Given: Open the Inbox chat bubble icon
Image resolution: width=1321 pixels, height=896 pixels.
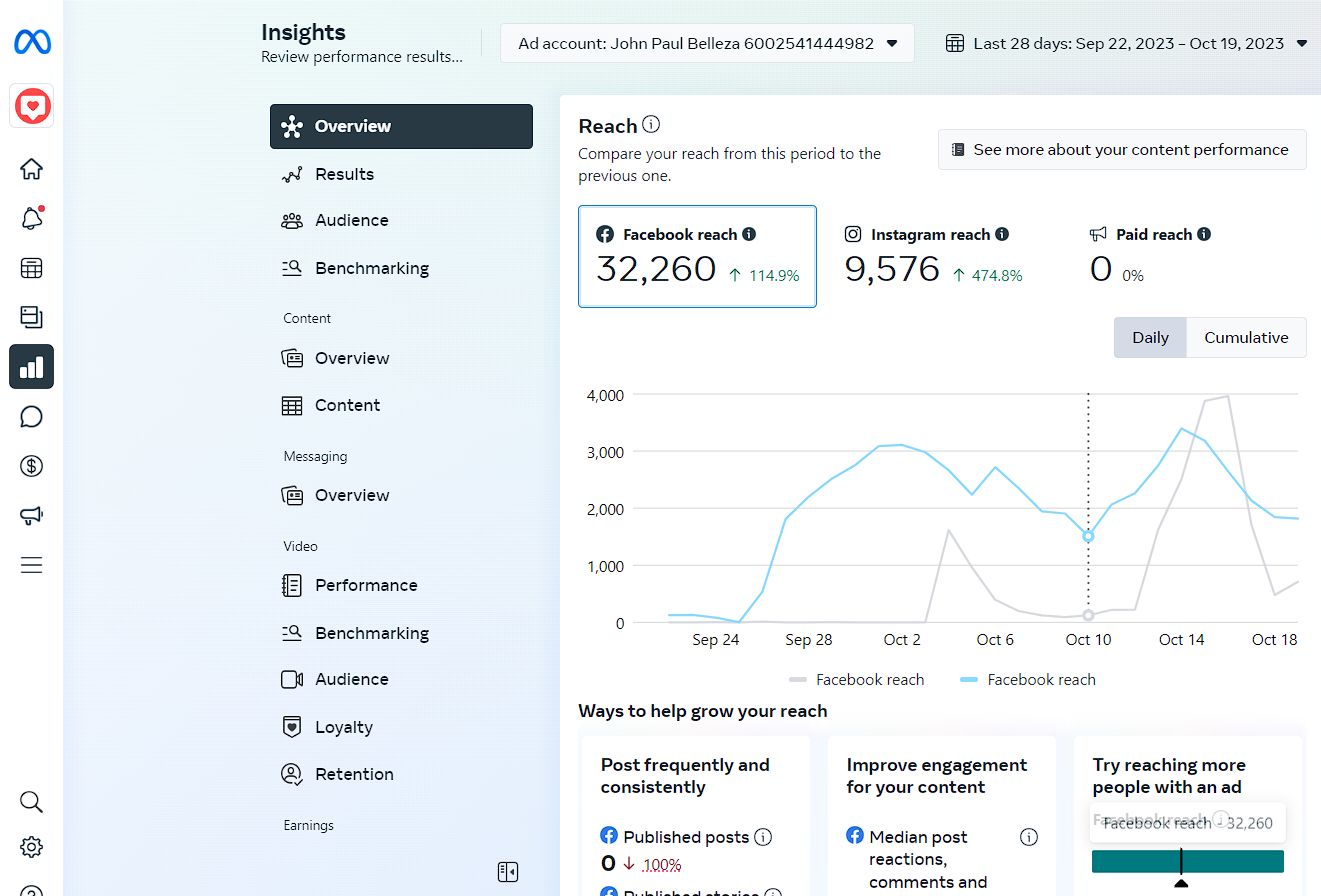Looking at the screenshot, I should [31, 416].
